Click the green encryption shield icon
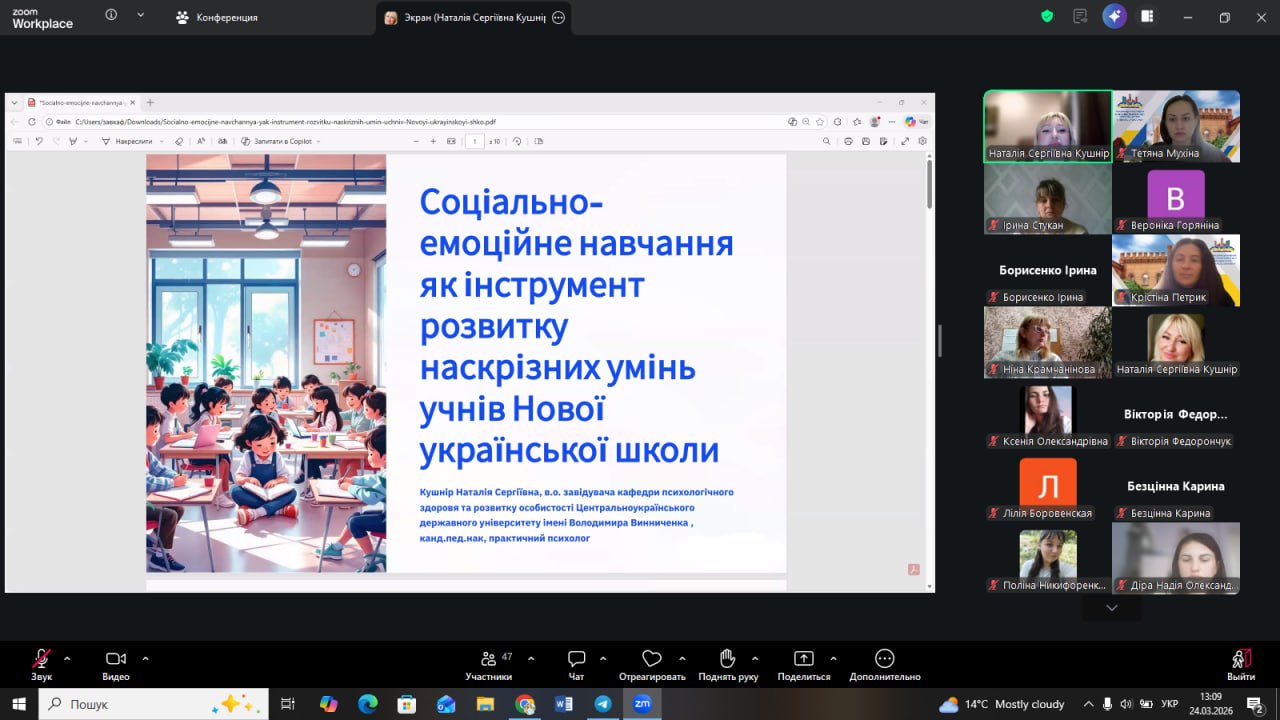 click(x=1047, y=16)
